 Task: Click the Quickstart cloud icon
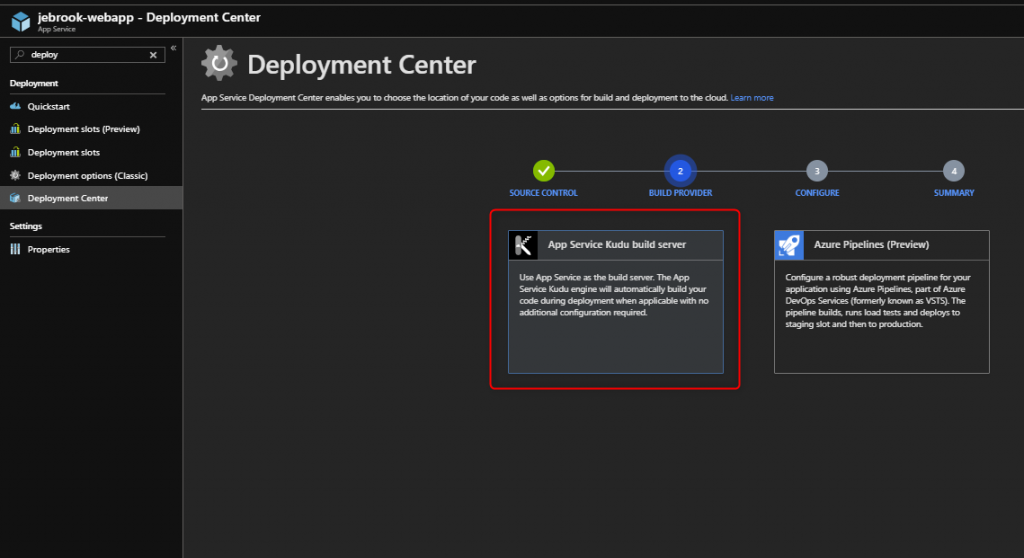(15, 106)
